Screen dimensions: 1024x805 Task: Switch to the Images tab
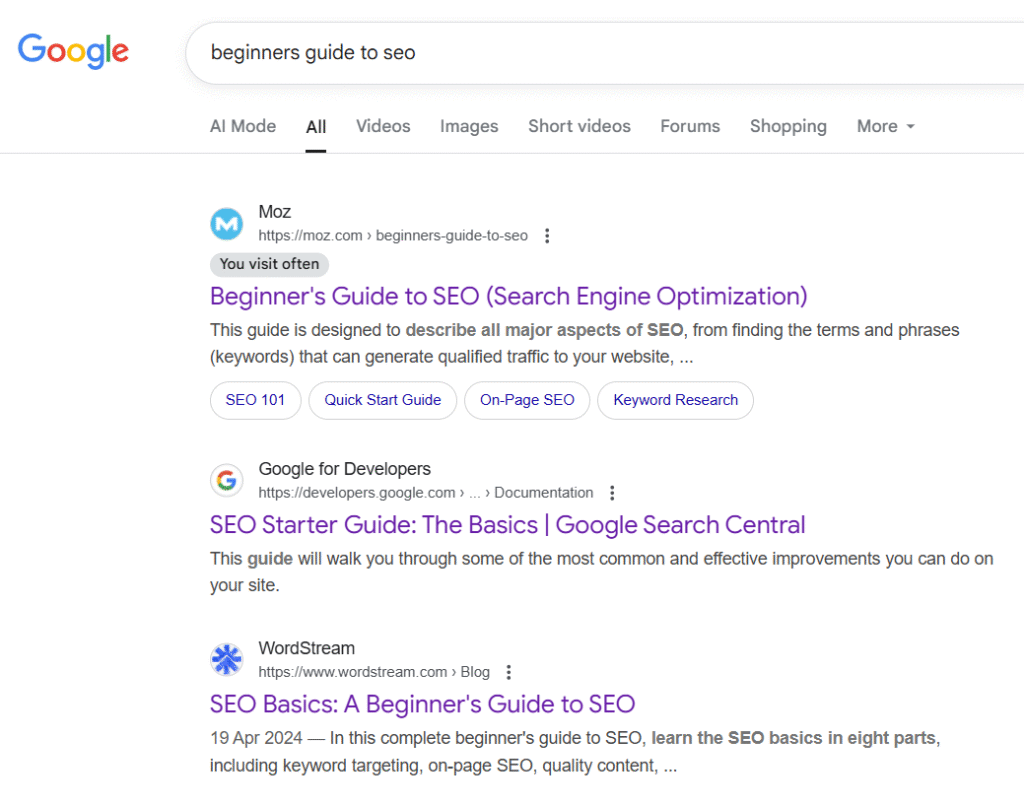click(469, 126)
